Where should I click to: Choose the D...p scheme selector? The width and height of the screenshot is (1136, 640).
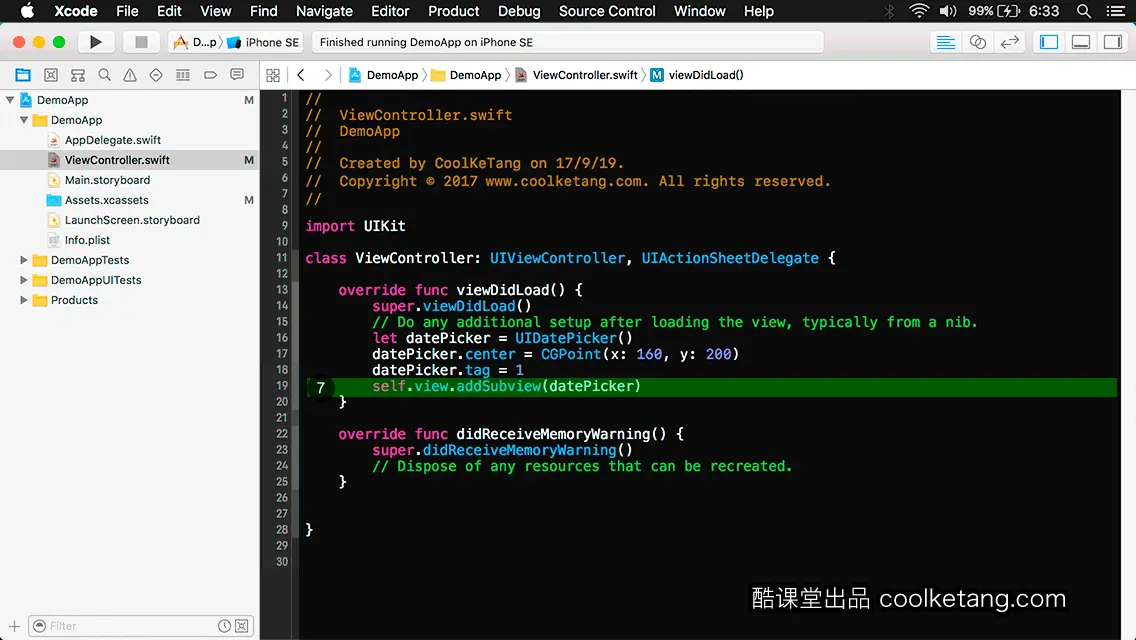[x=194, y=42]
